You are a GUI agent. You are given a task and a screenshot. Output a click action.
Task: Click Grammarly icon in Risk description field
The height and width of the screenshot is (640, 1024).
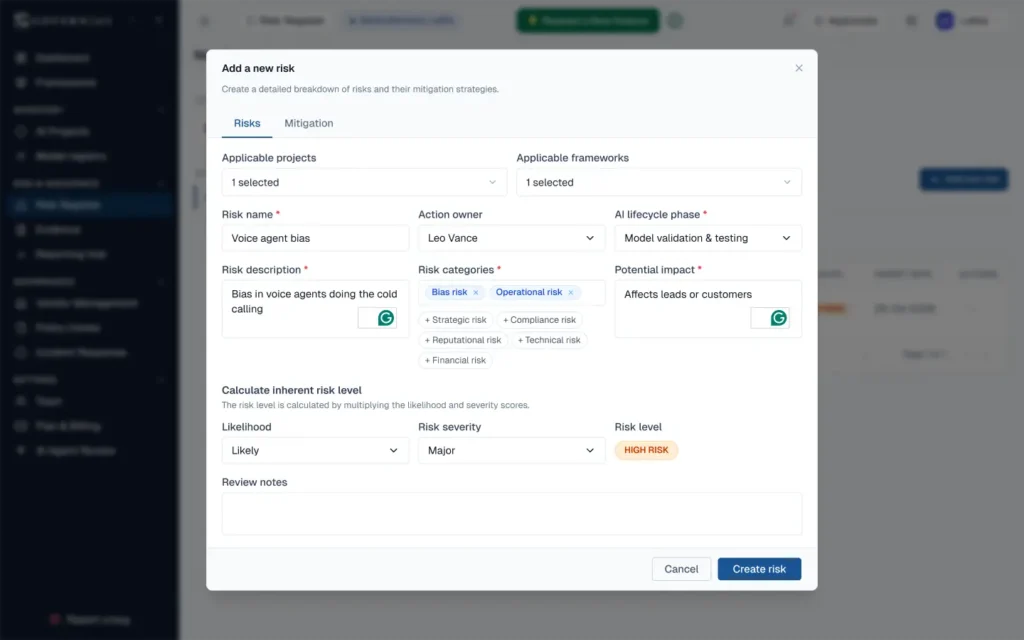pyautogui.click(x=385, y=318)
